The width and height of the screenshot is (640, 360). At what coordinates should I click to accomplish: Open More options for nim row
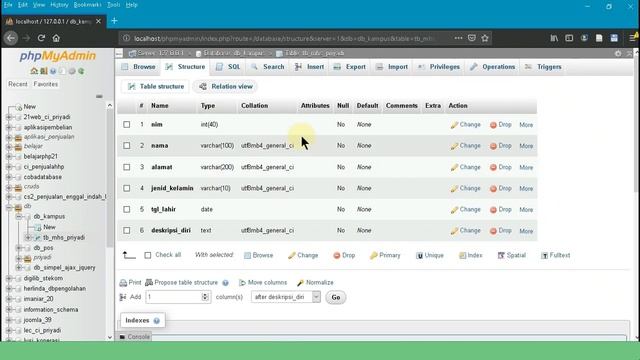point(526,125)
